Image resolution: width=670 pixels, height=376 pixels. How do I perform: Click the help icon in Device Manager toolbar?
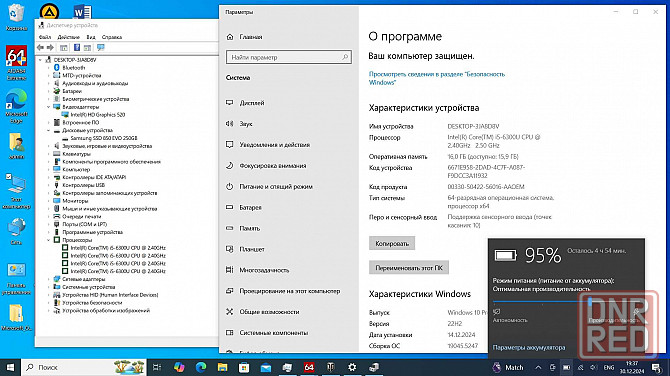77,47
